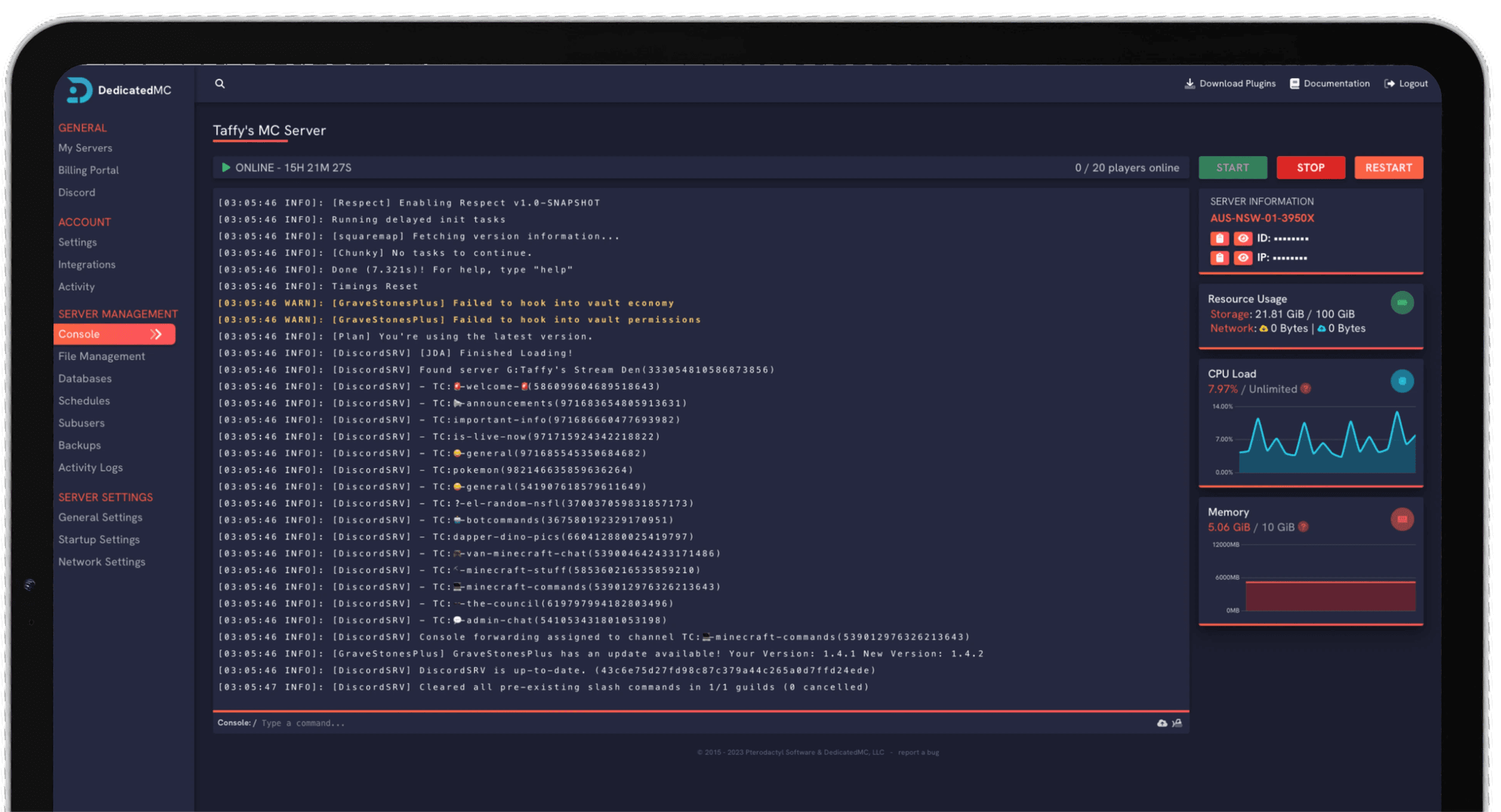The width and height of the screenshot is (1501, 812).
Task: Click the yellow network upload cloud icon
Action: point(1264,329)
